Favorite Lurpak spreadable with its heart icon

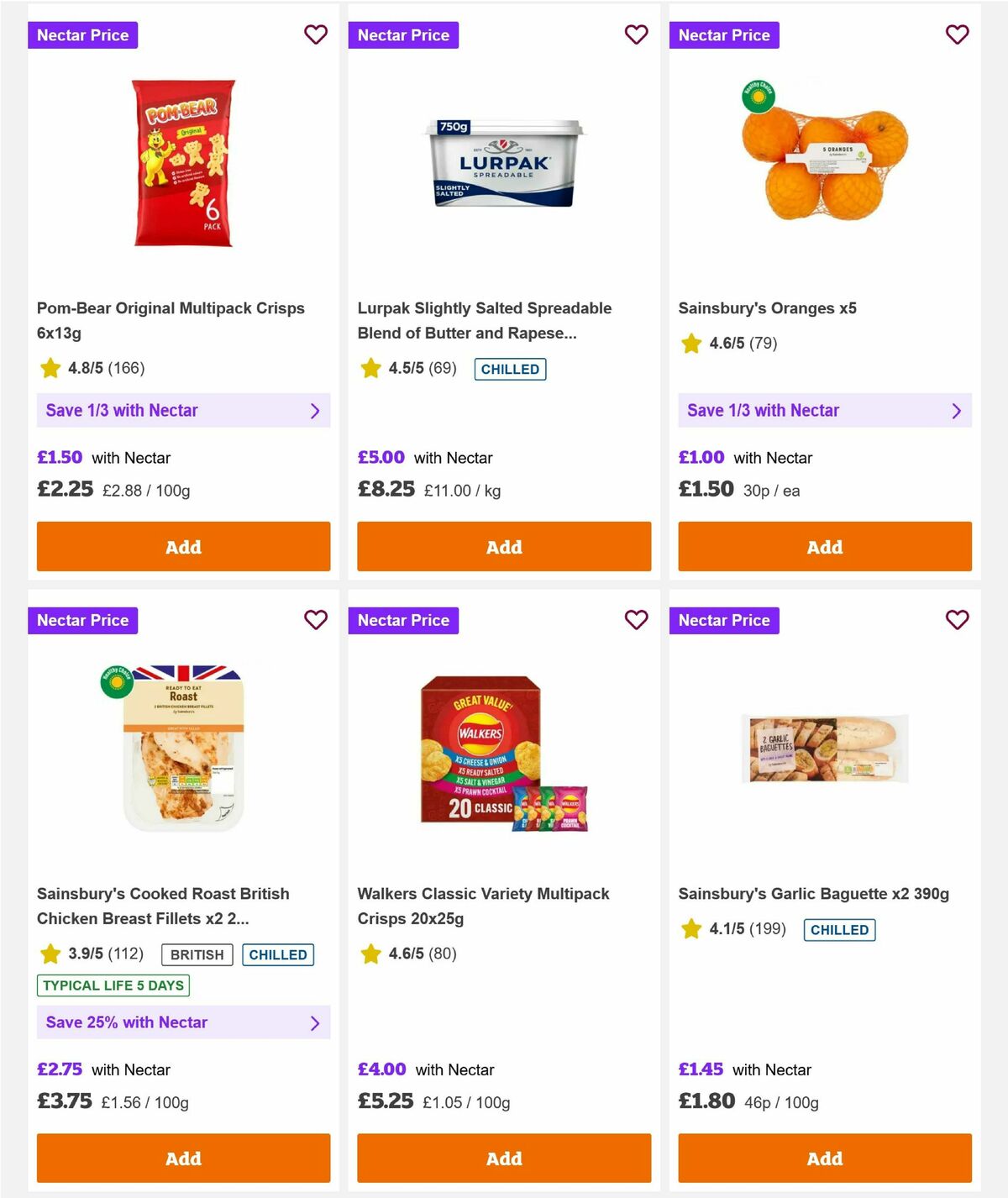637,34
